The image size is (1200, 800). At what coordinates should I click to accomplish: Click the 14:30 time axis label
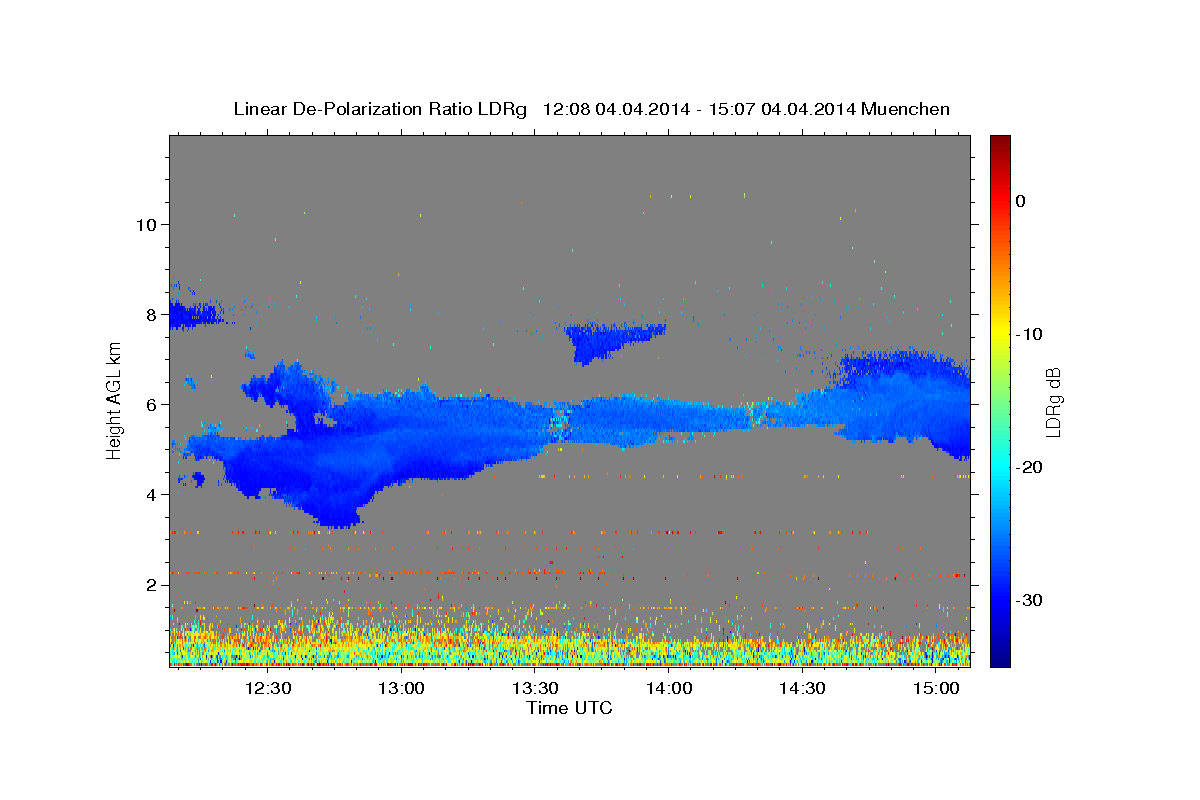tap(802, 688)
